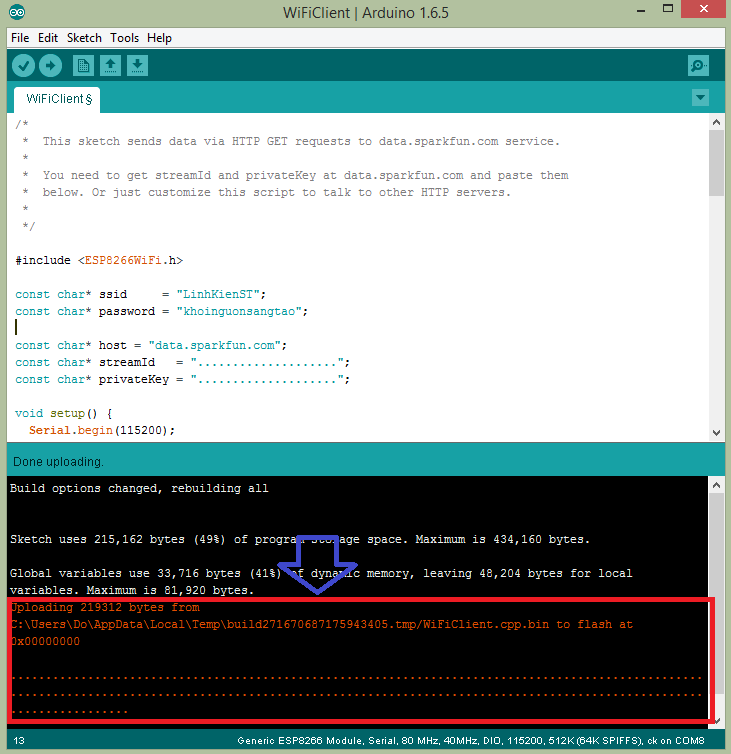Viewport: 731px width, 754px height.
Task: Click the "LinhKienST" ssid string
Action: pos(218,294)
